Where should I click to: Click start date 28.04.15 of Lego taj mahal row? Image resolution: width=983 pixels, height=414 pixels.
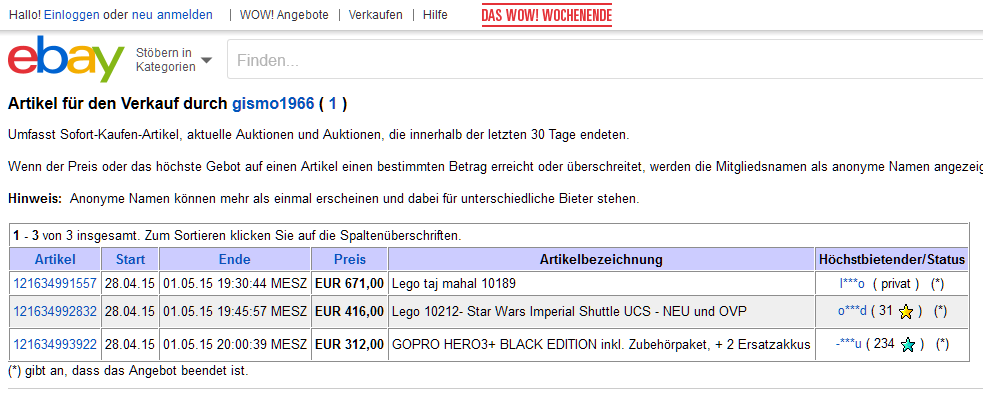[x=130, y=284]
